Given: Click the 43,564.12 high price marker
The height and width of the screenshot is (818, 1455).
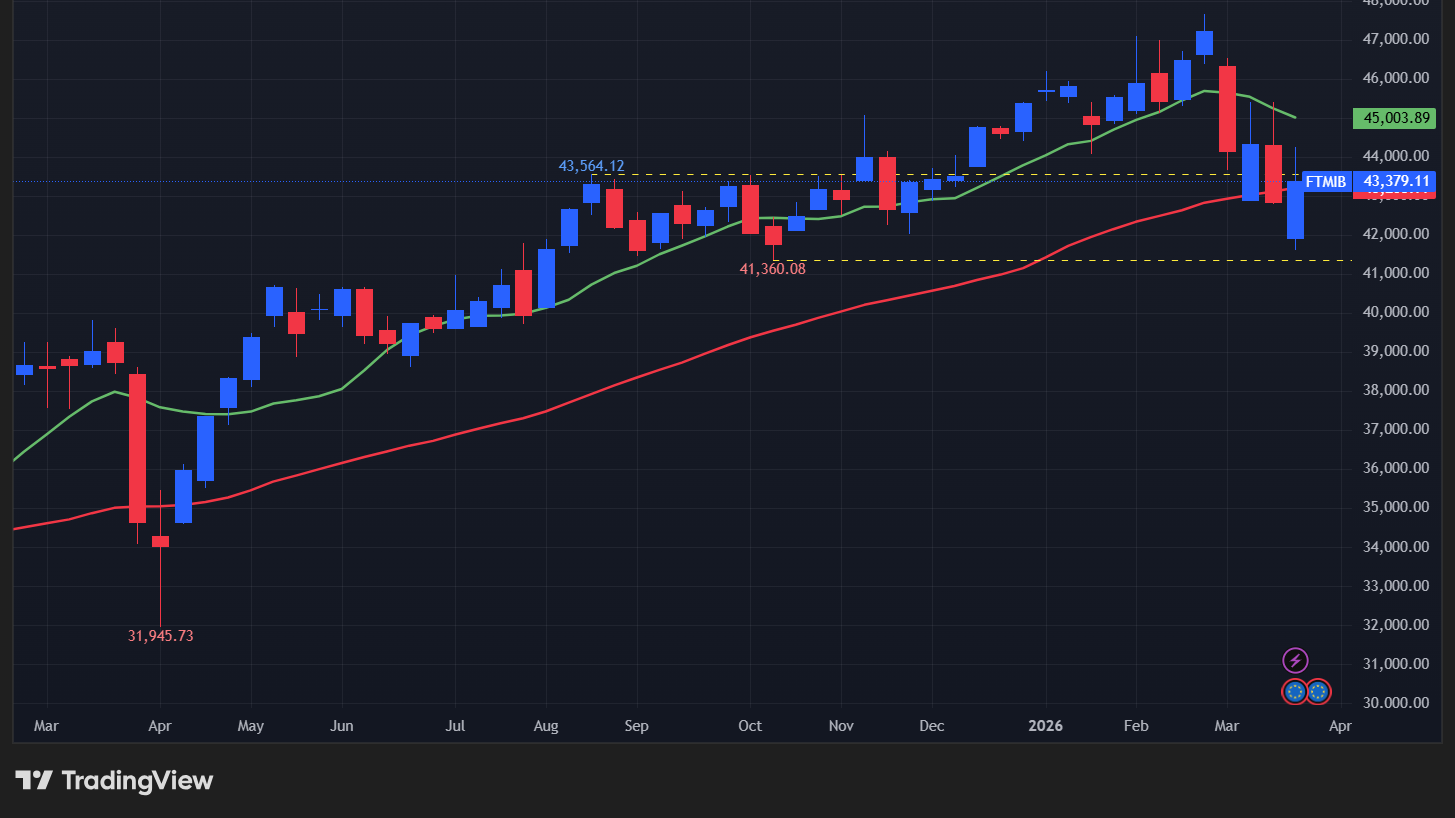Looking at the screenshot, I should (591, 165).
